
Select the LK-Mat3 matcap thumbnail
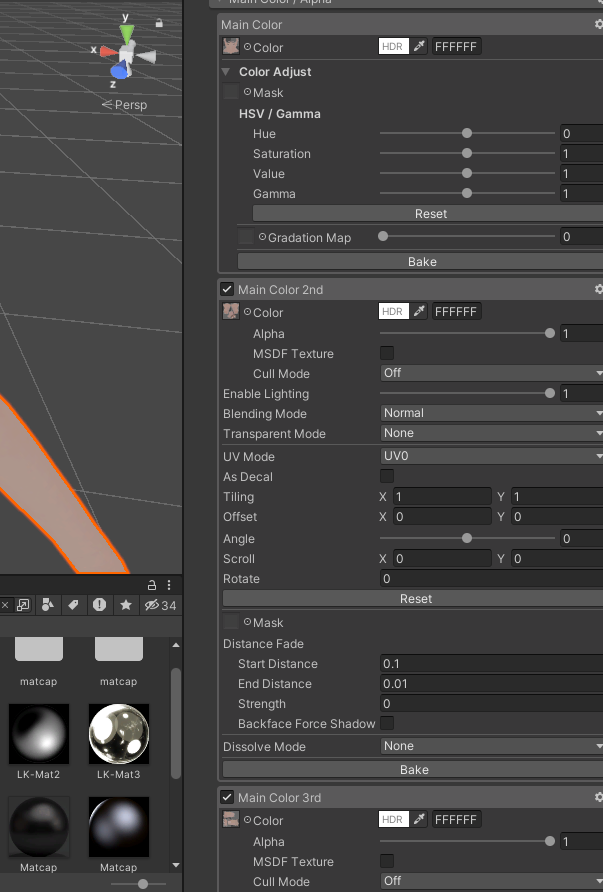[119, 734]
